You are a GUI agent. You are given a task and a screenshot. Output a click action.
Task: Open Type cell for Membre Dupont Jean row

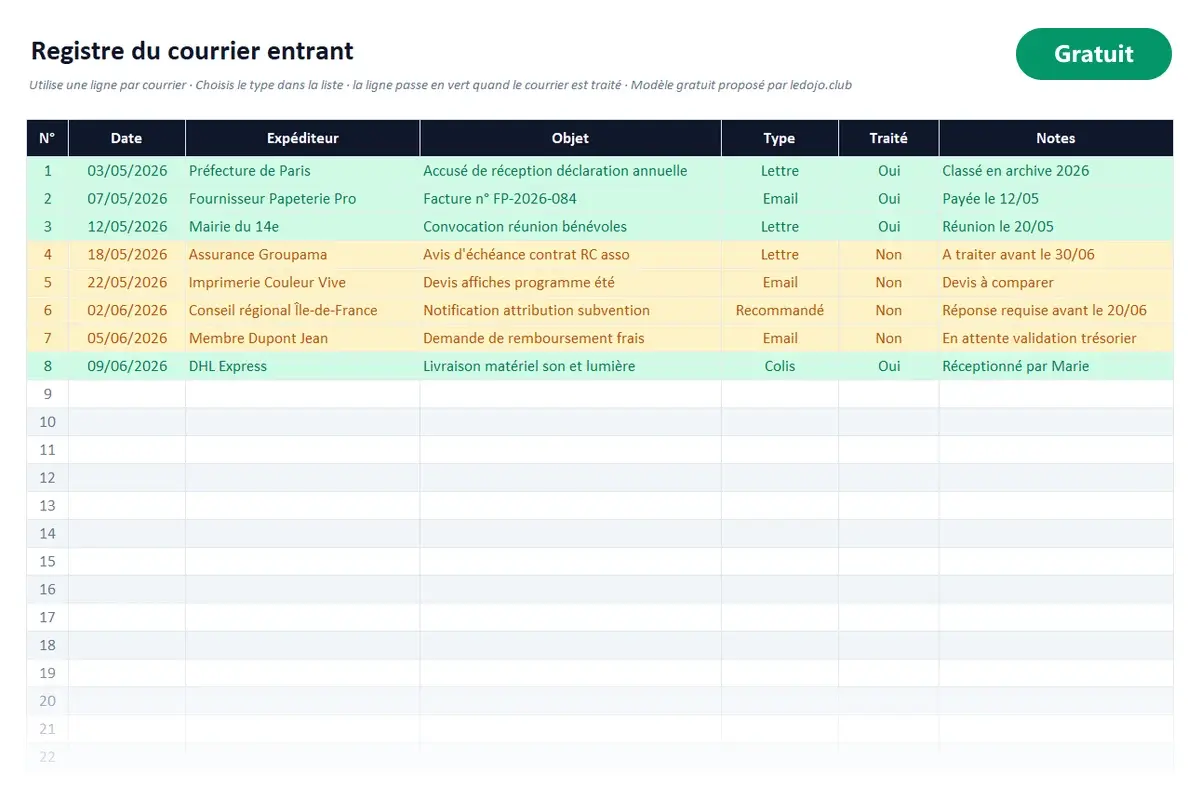click(x=779, y=339)
